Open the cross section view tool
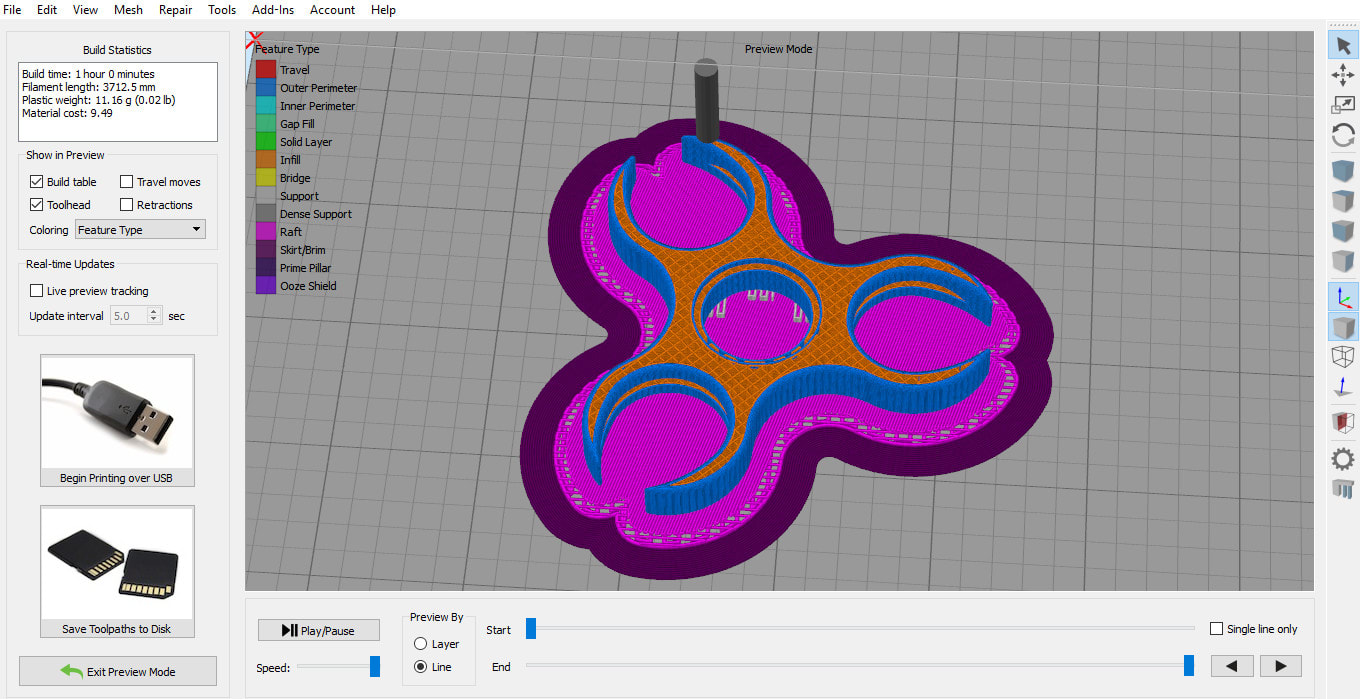 point(1343,423)
